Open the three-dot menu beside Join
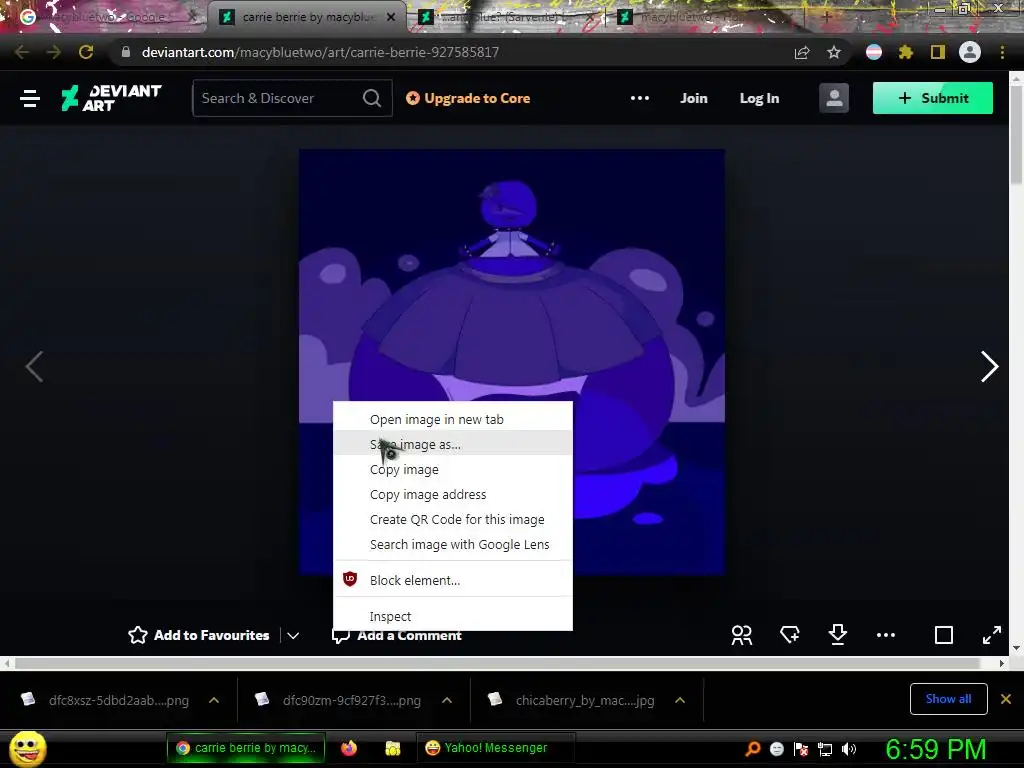The width and height of the screenshot is (1024, 768). 640,98
